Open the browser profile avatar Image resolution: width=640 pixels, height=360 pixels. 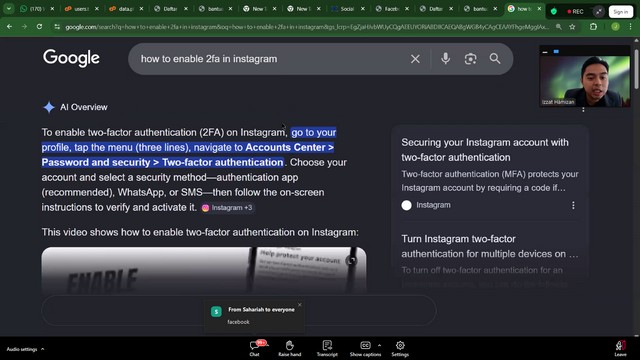pos(616,27)
